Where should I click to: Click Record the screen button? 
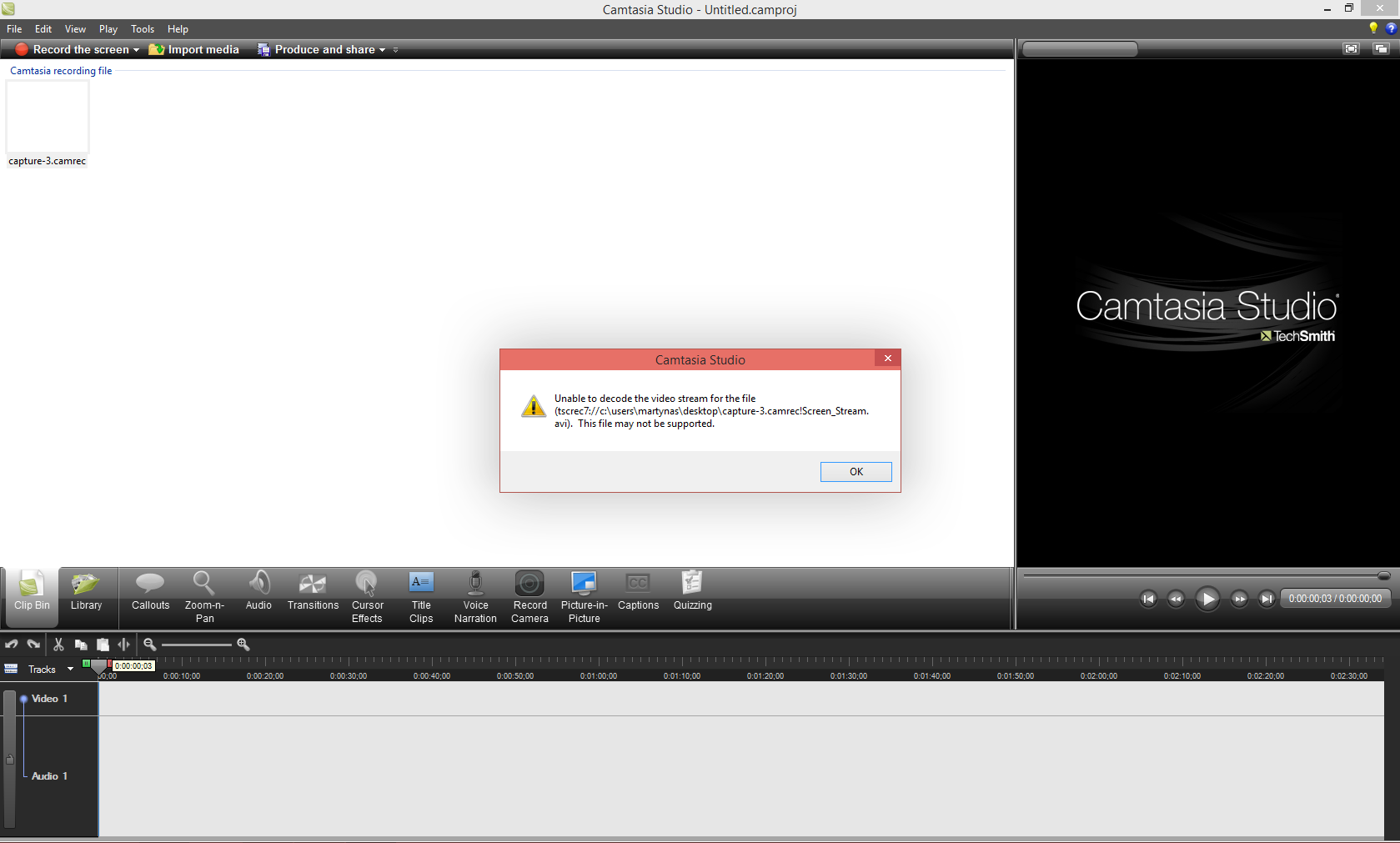coord(73,50)
